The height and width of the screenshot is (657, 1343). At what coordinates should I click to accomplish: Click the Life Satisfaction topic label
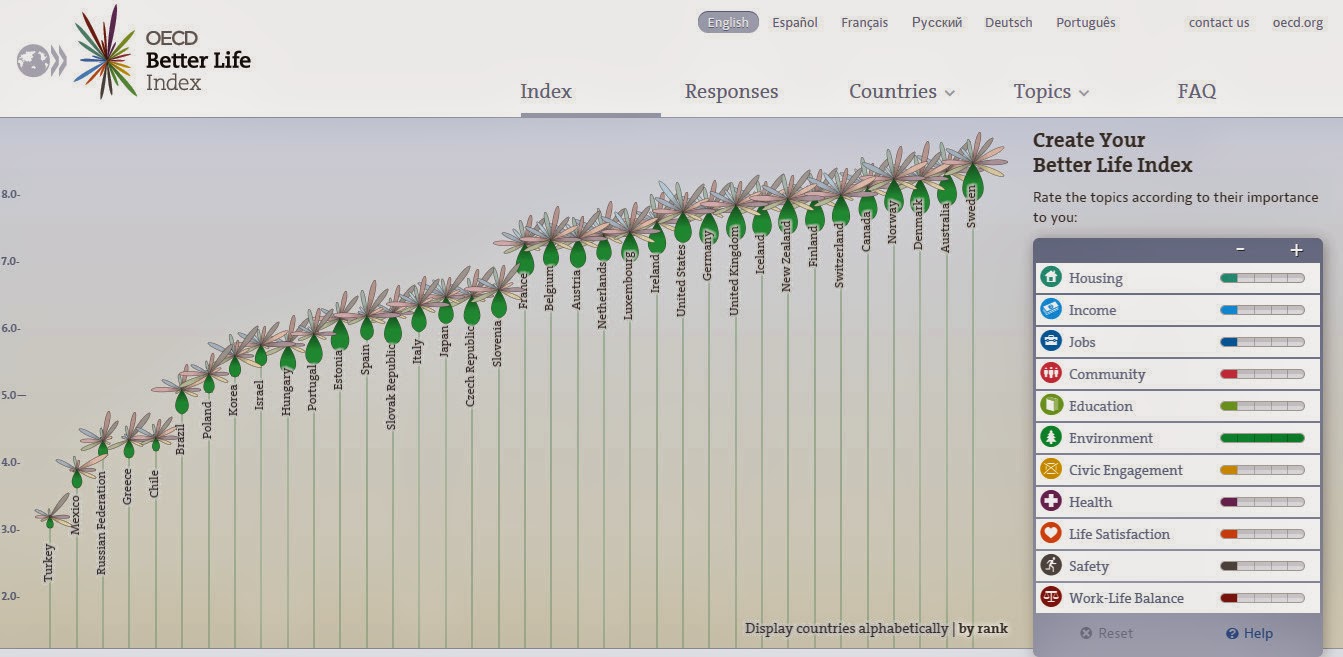click(1119, 534)
